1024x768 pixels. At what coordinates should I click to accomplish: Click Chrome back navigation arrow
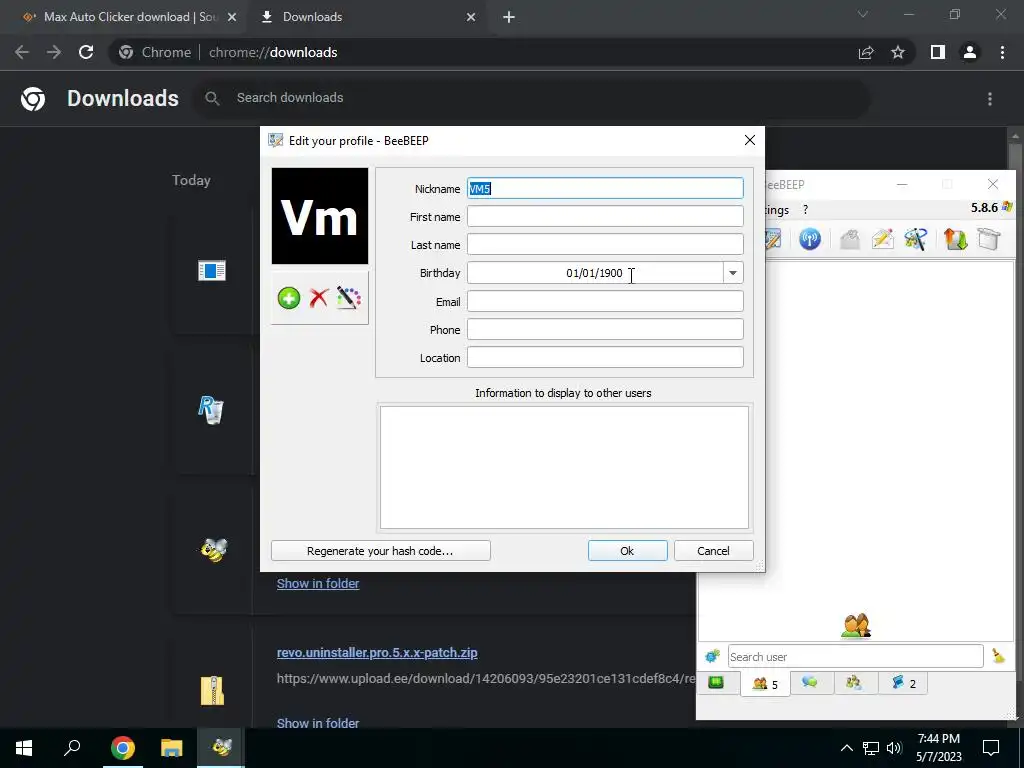coord(22,52)
